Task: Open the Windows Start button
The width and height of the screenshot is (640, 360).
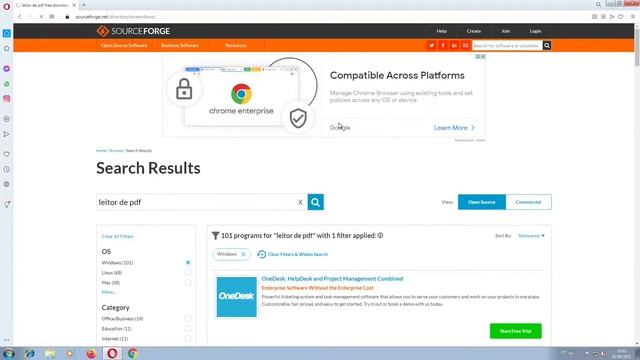Action: pyautogui.click(x=9, y=353)
